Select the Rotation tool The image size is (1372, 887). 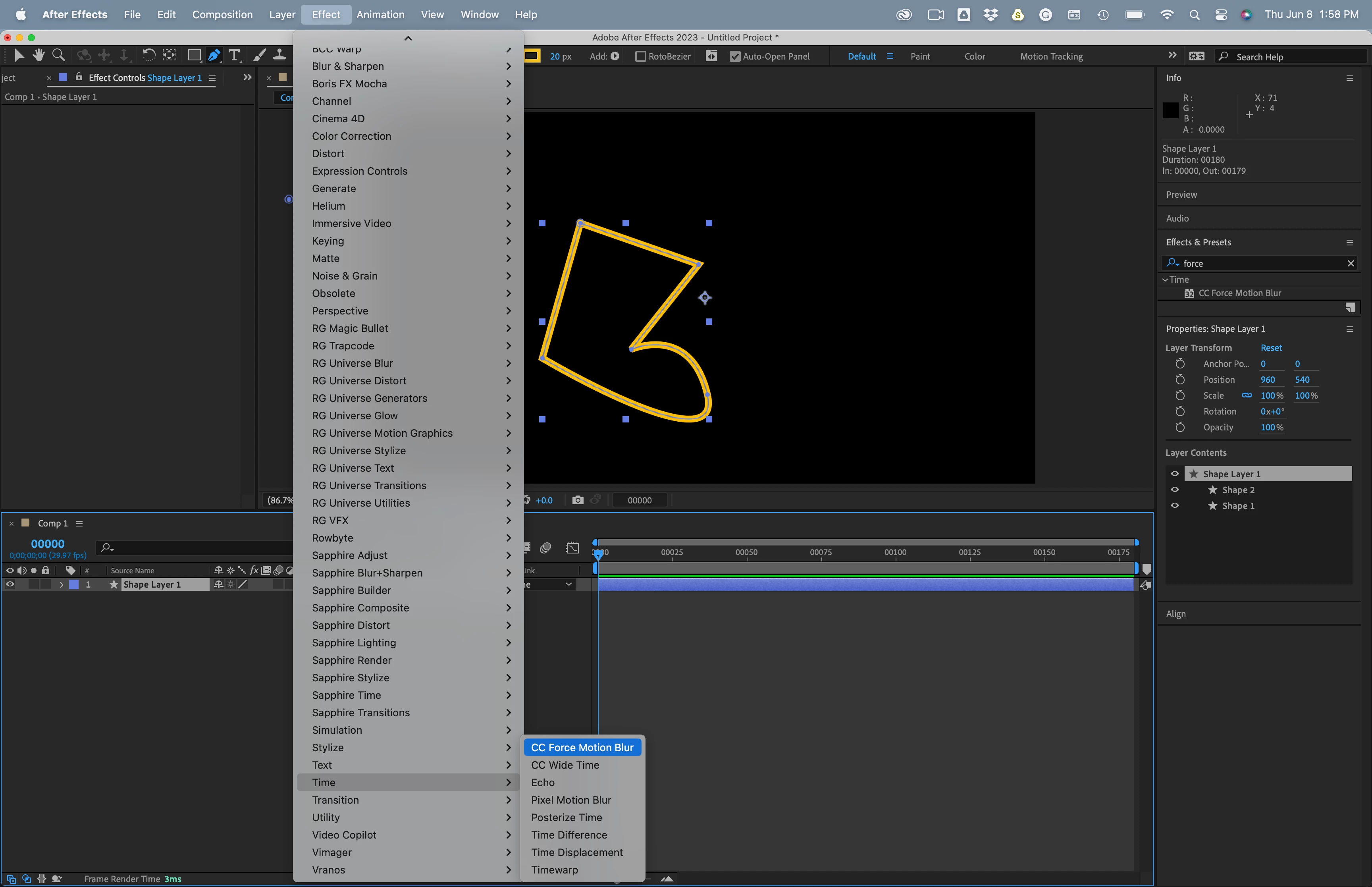click(x=148, y=55)
